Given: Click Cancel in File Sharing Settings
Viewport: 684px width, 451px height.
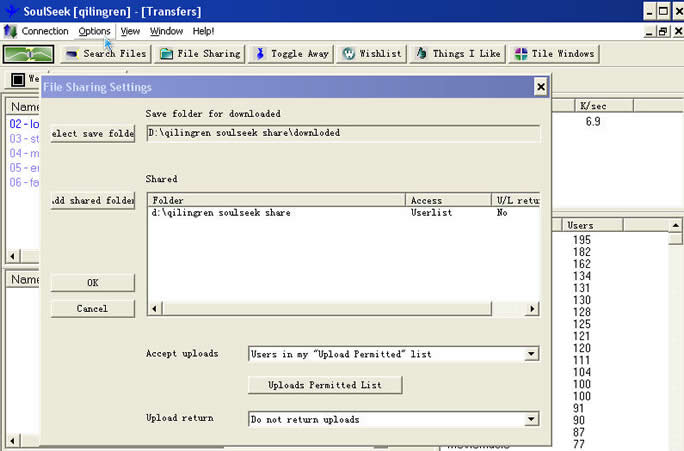Looking at the screenshot, I should (x=92, y=308).
